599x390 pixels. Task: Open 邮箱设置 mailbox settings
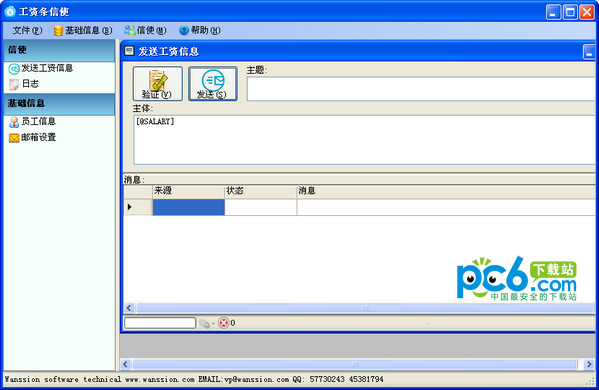[33, 137]
